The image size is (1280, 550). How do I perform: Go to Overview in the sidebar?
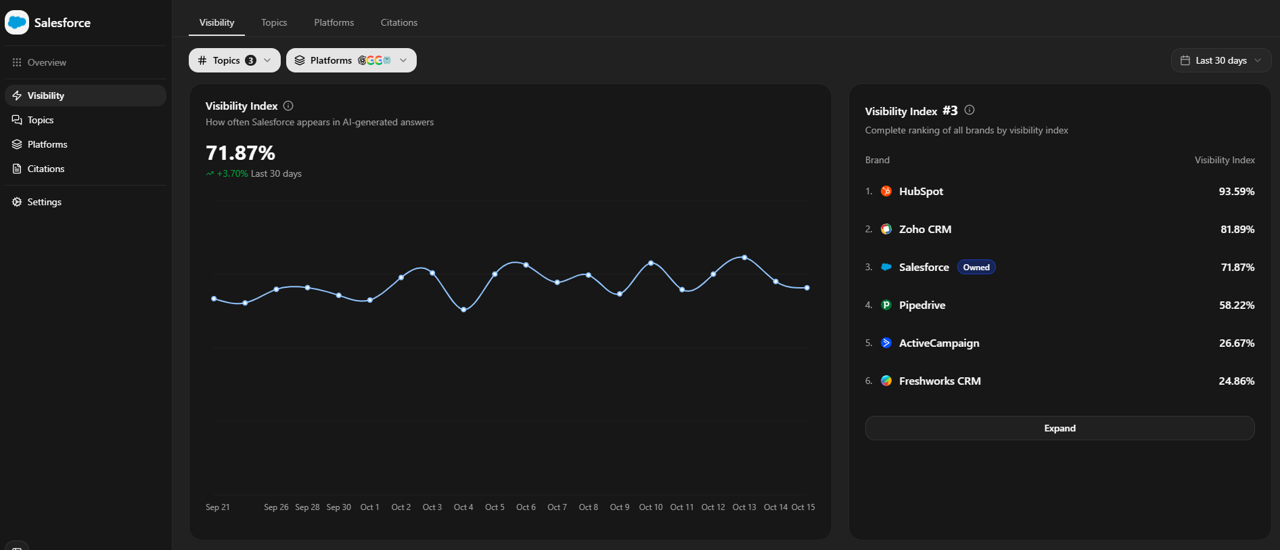click(x=46, y=62)
